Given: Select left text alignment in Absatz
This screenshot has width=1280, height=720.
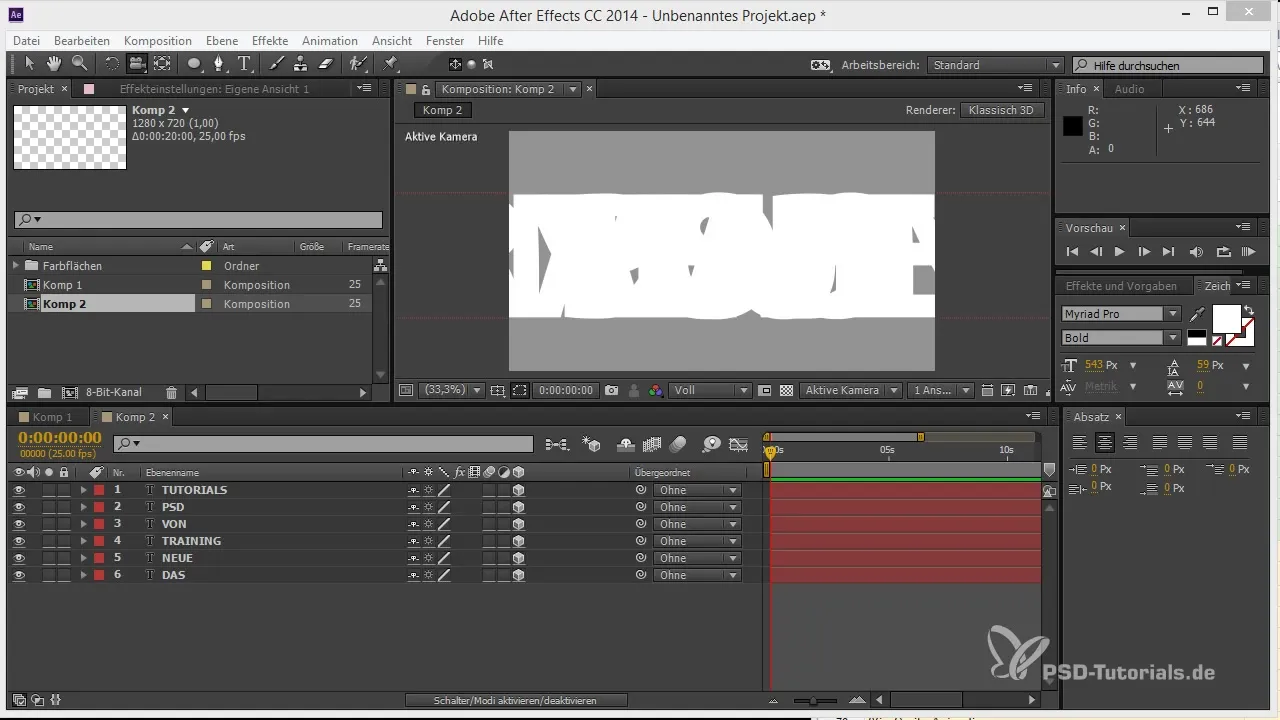Looking at the screenshot, I should (1080, 442).
